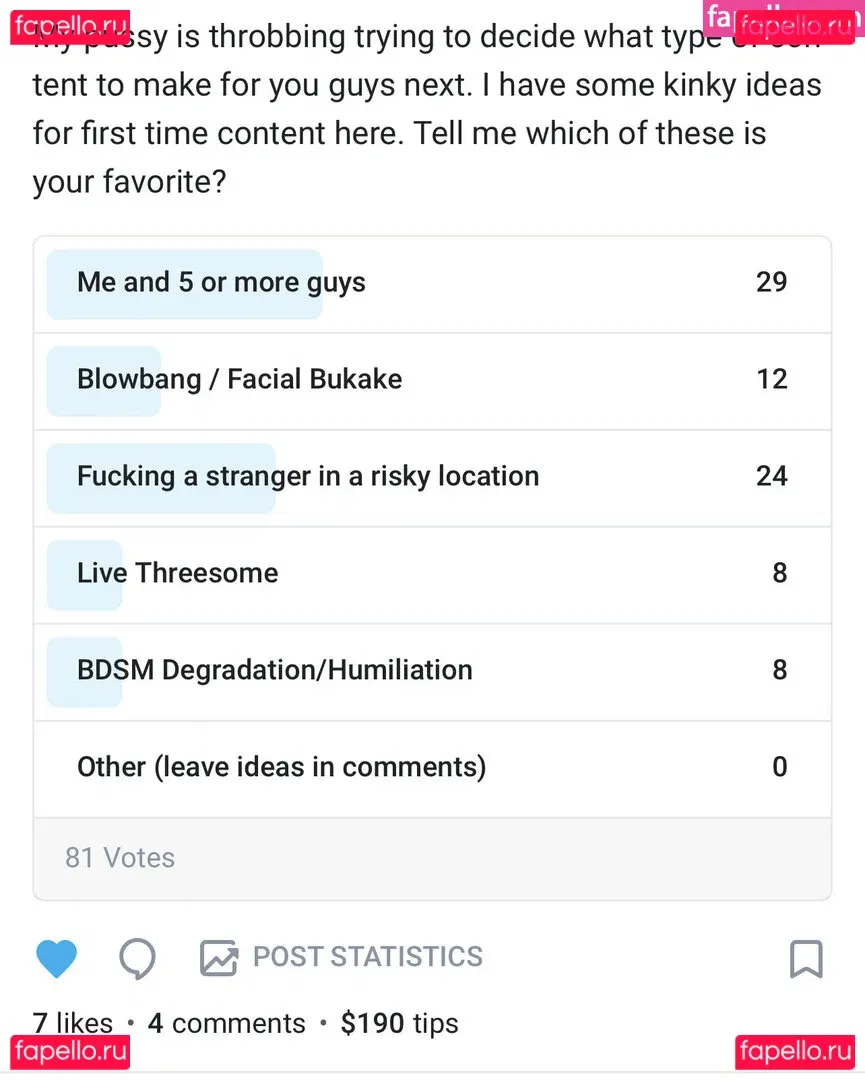Click the top-right fapello.ru watermark
The image size is (865, 1080).
point(795,25)
